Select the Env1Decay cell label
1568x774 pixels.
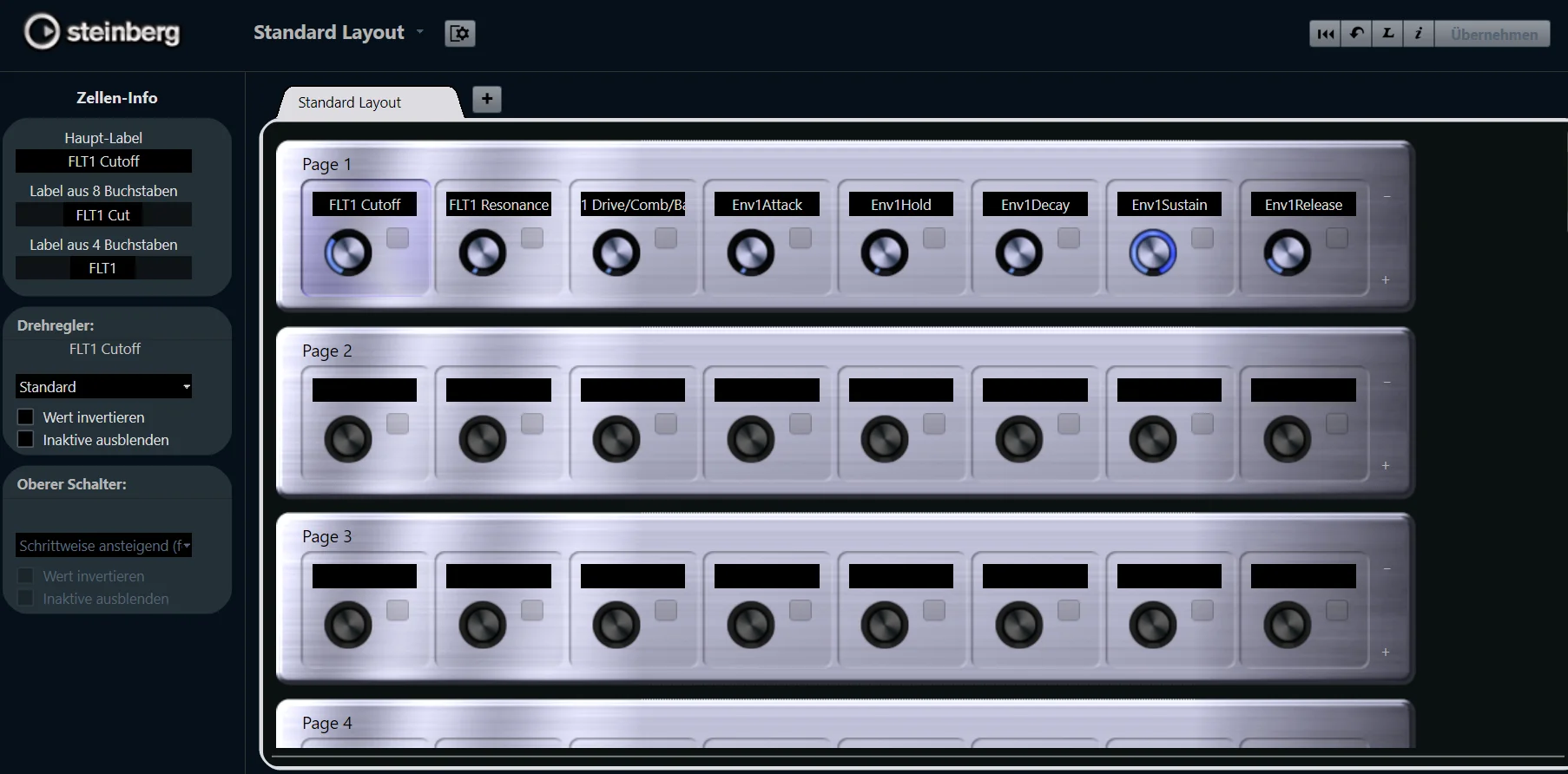(1035, 205)
